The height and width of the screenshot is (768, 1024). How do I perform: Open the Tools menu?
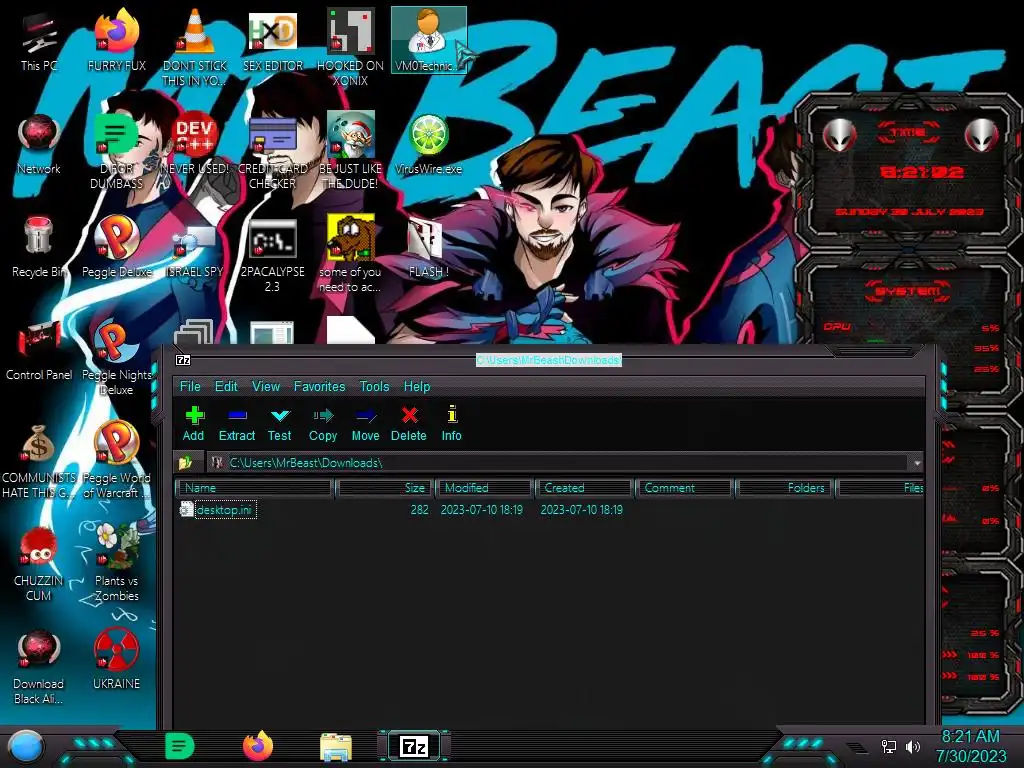tap(374, 387)
